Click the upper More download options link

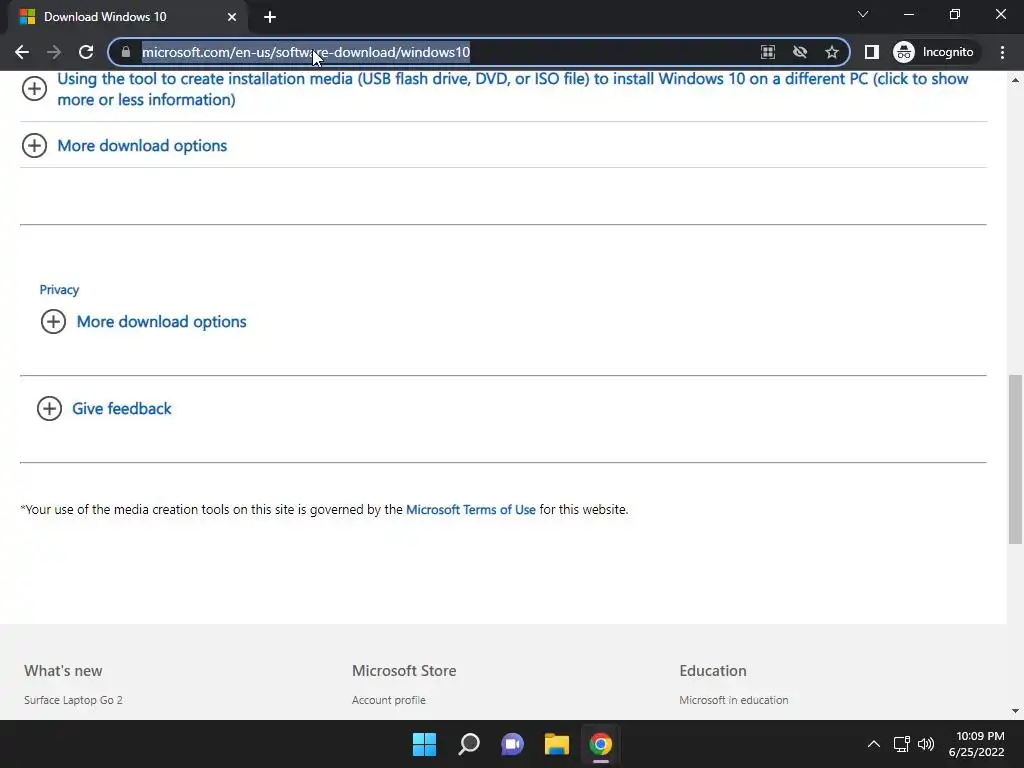(142, 146)
